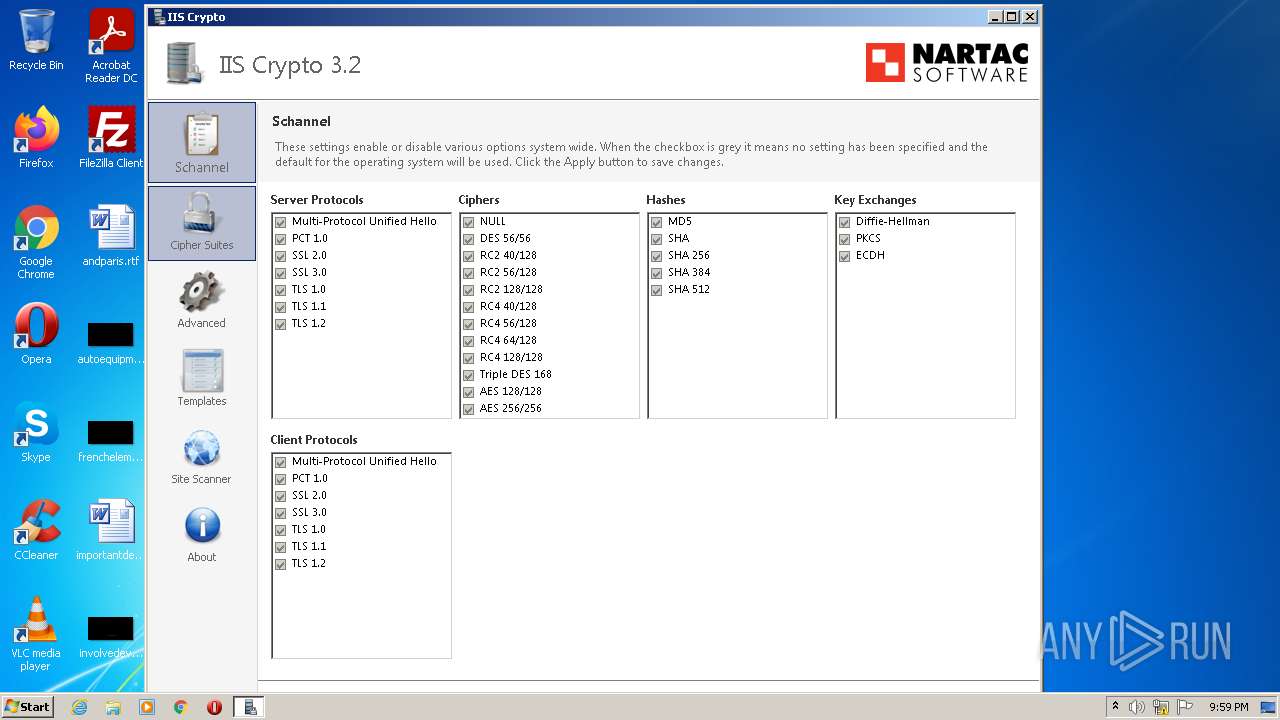This screenshot has height=720, width=1280.
Task: Launch Skype from desktop
Action: pyautogui.click(x=36, y=432)
